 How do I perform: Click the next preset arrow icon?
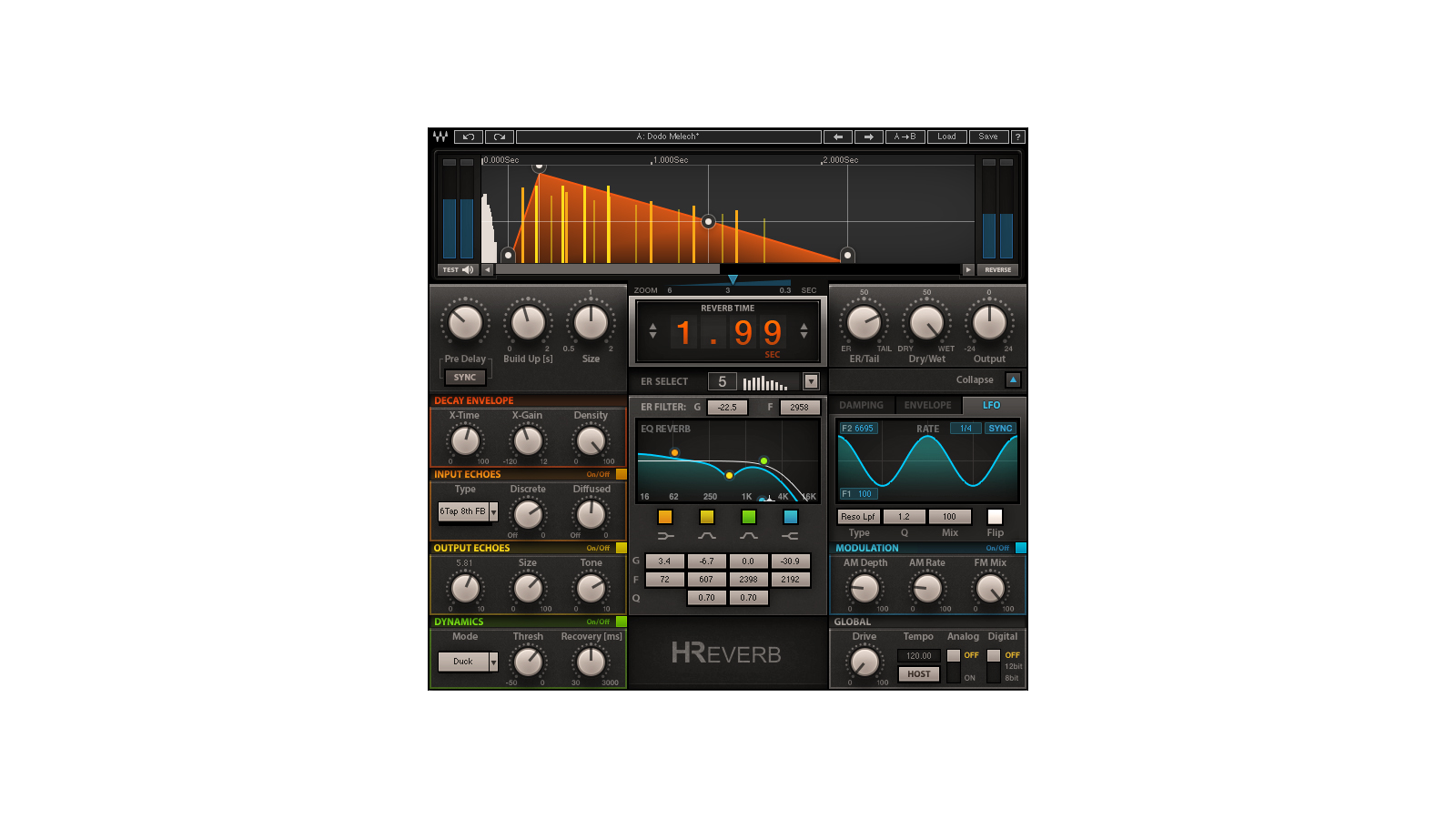(869, 136)
